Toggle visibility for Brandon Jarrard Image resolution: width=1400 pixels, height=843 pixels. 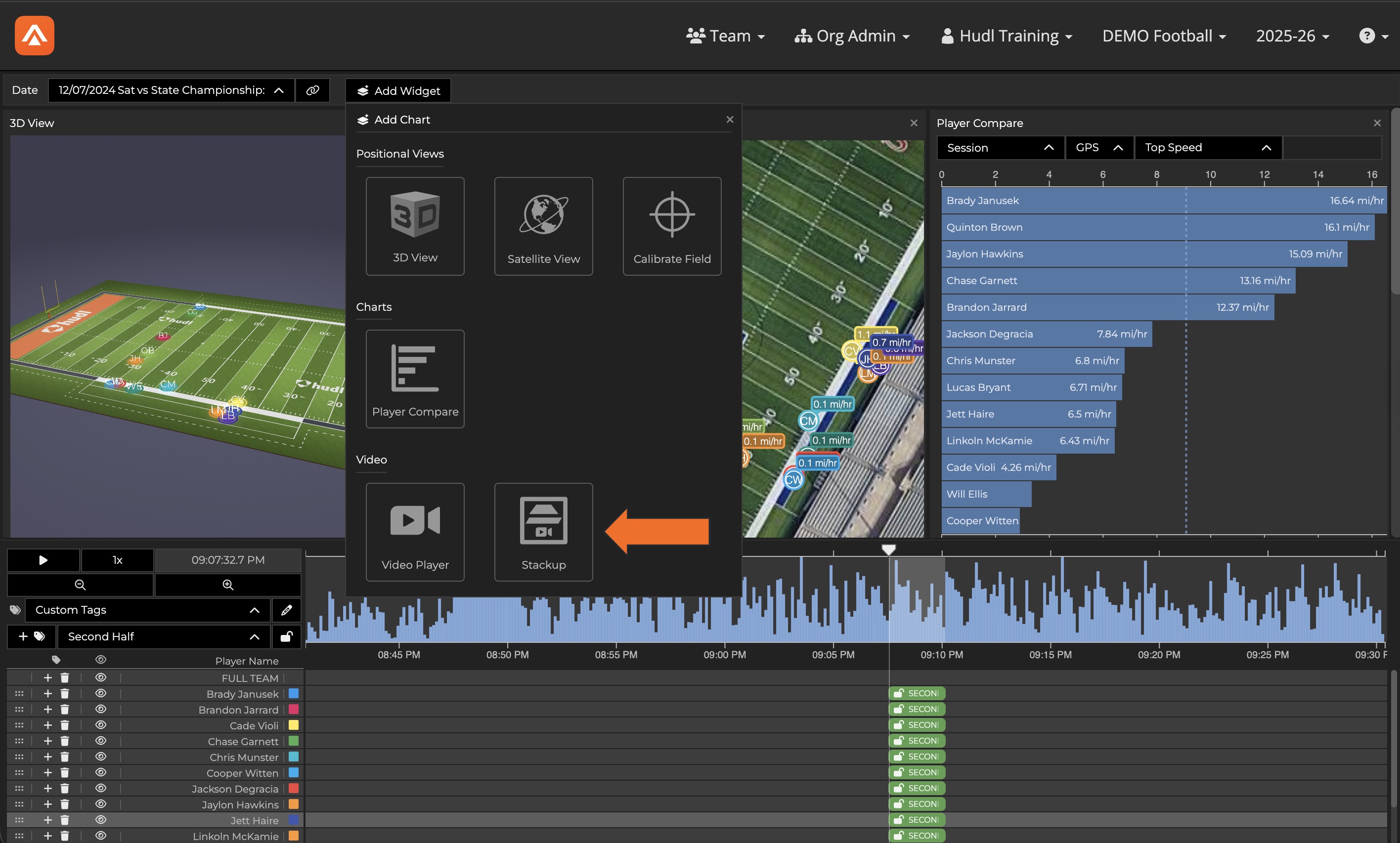click(x=100, y=710)
